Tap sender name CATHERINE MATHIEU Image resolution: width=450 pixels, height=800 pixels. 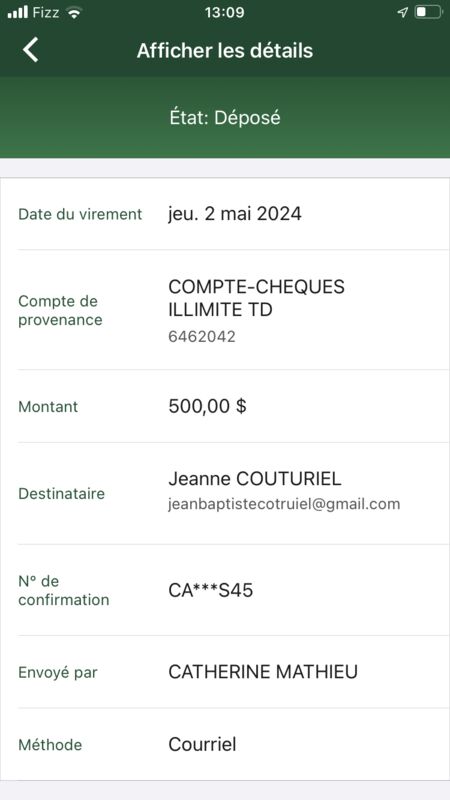[x=263, y=672]
